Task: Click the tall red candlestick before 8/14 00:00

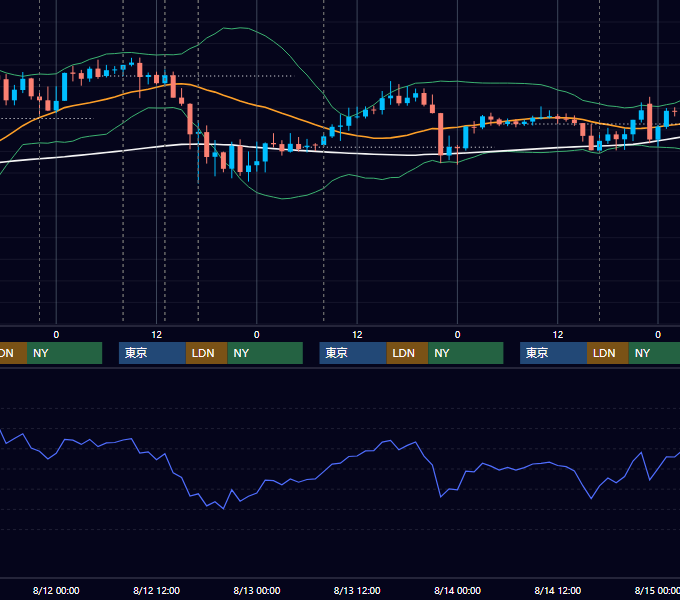Action: [441, 134]
